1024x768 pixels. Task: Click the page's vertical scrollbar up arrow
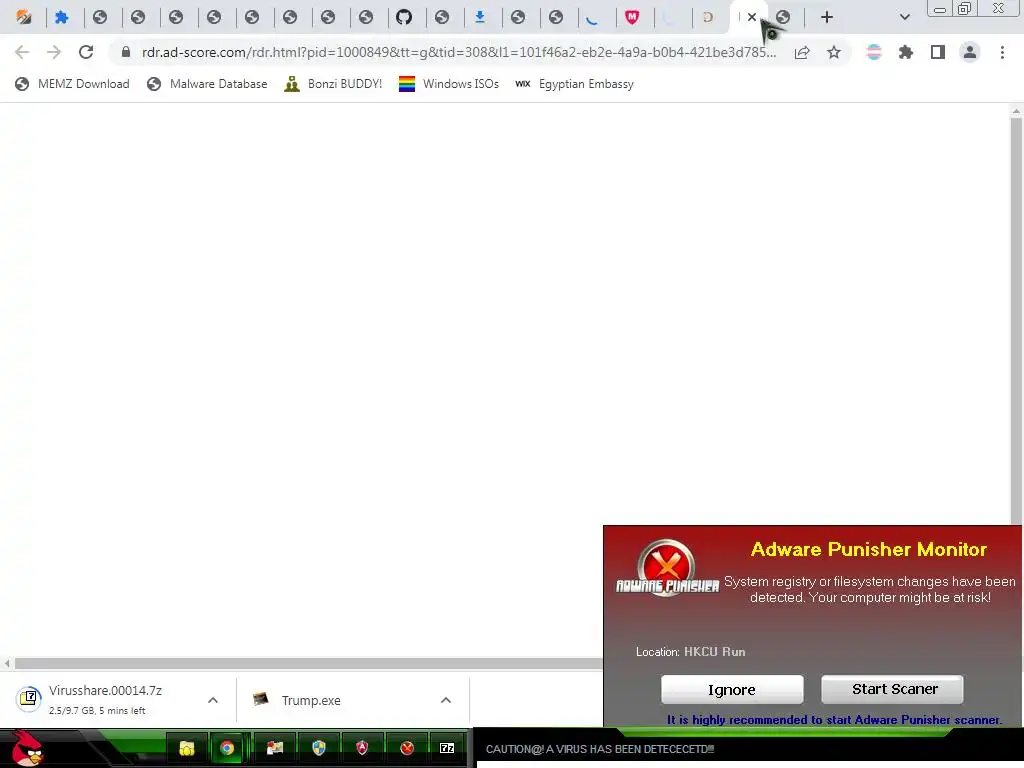[1016, 112]
